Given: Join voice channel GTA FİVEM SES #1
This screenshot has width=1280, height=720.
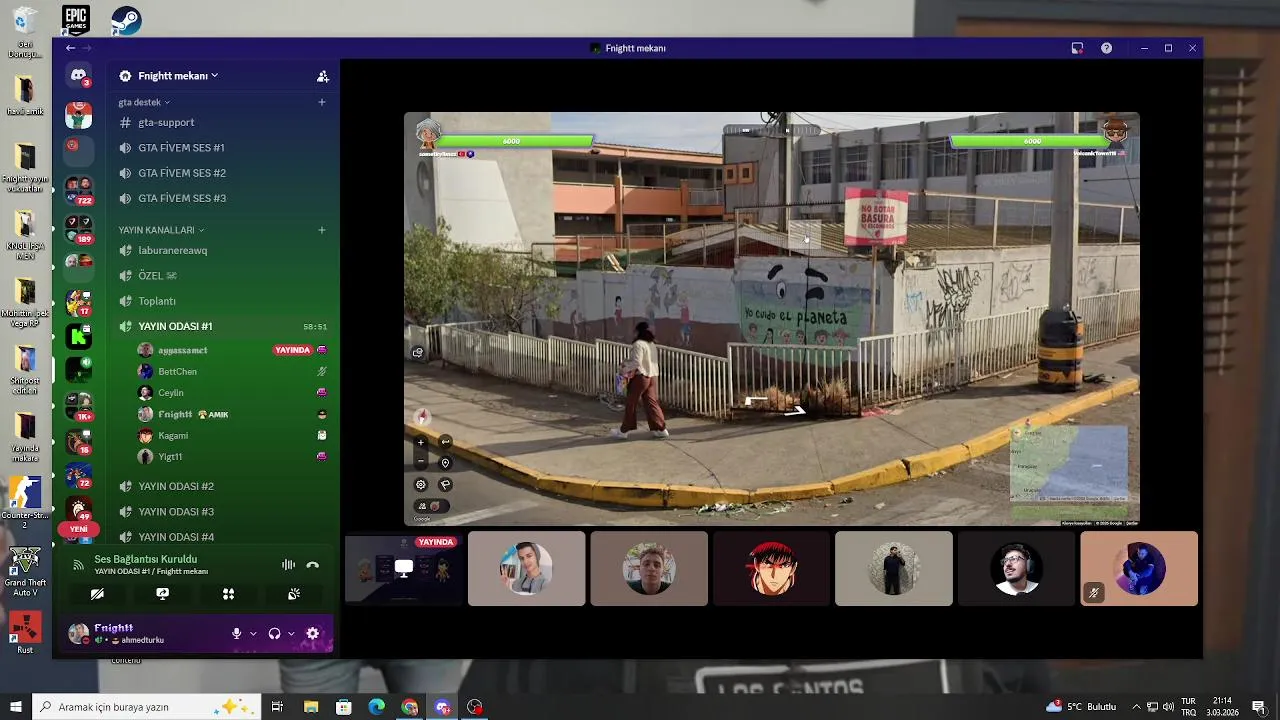Looking at the screenshot, I should 222,147.
